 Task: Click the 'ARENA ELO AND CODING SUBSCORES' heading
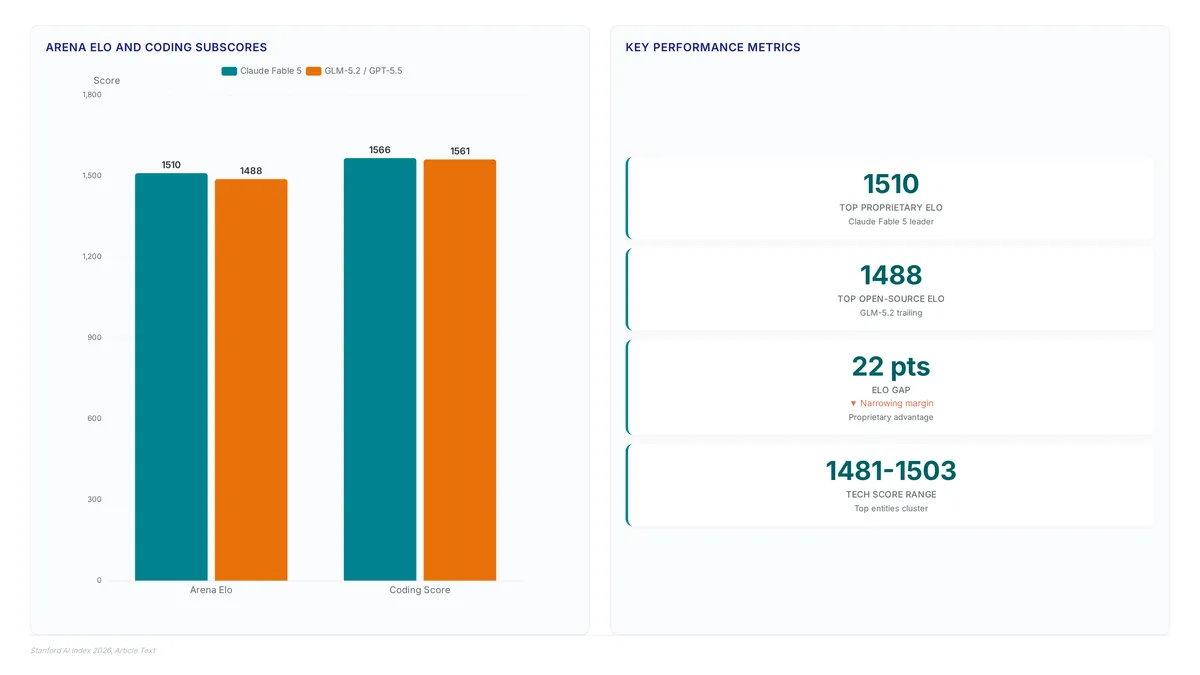[156, 47]
